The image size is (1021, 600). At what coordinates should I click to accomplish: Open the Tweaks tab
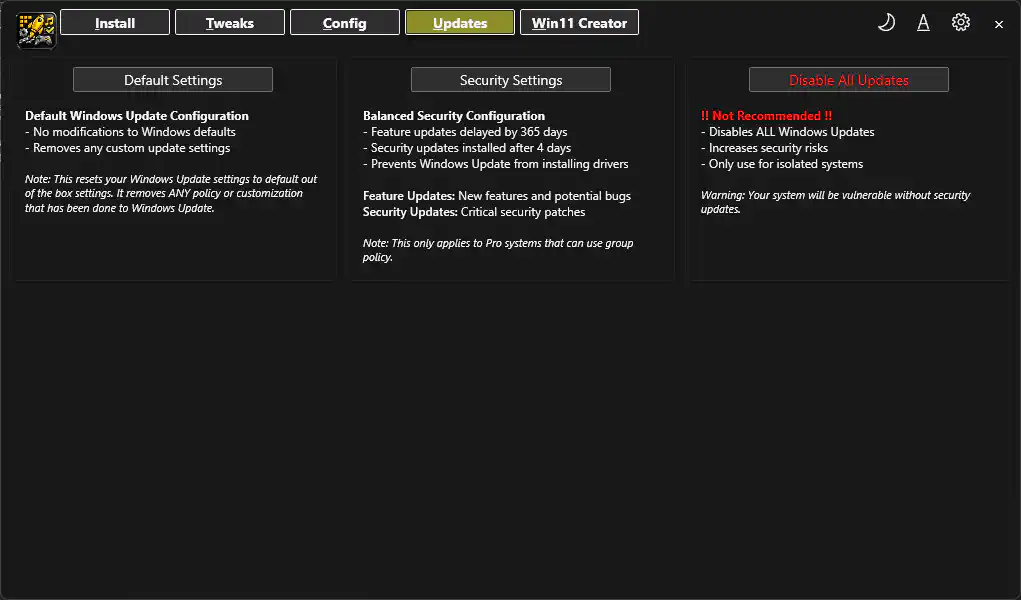tap(230, 23)
